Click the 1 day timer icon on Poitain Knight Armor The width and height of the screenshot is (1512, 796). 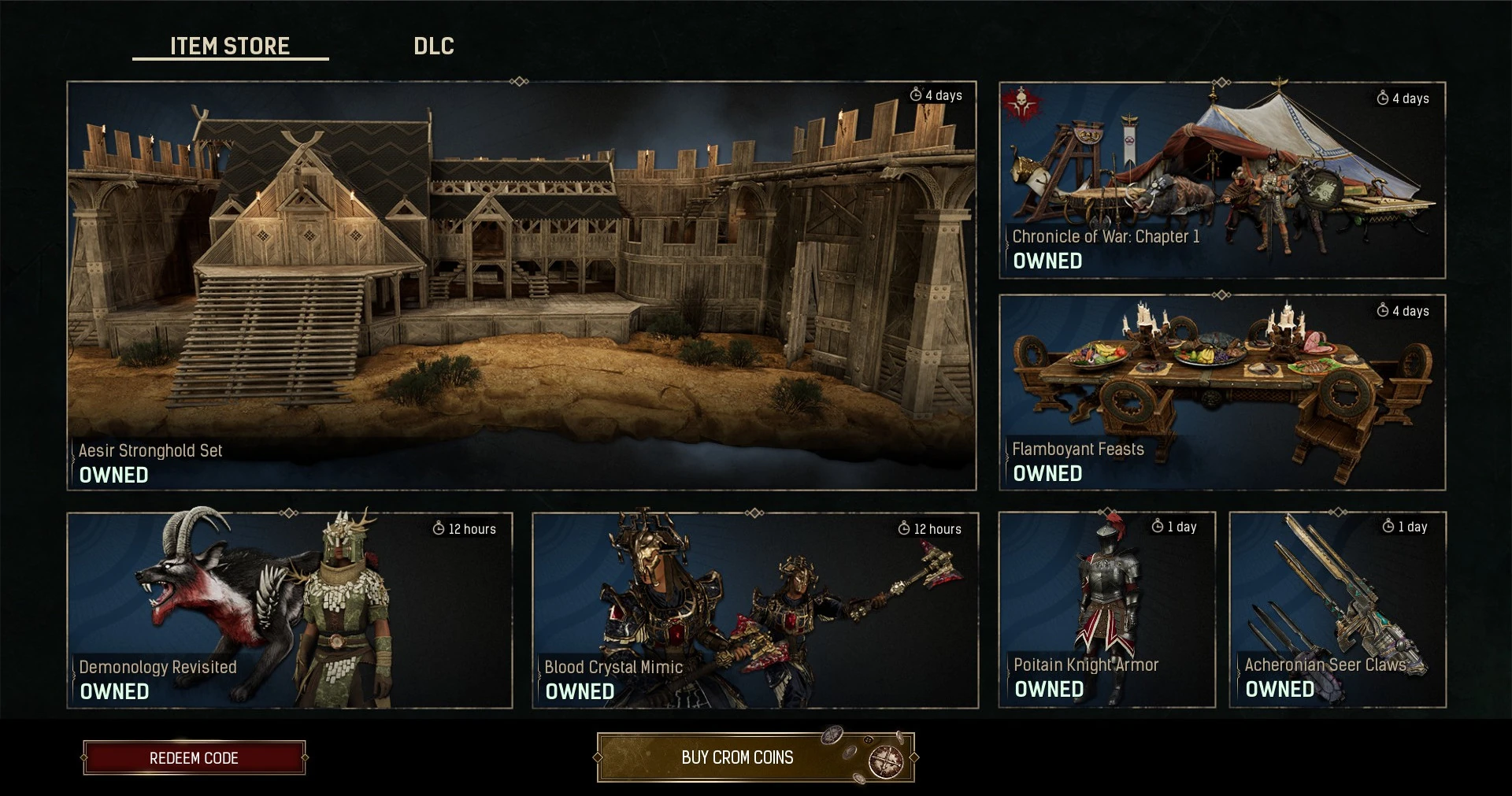coord(1158,526)
